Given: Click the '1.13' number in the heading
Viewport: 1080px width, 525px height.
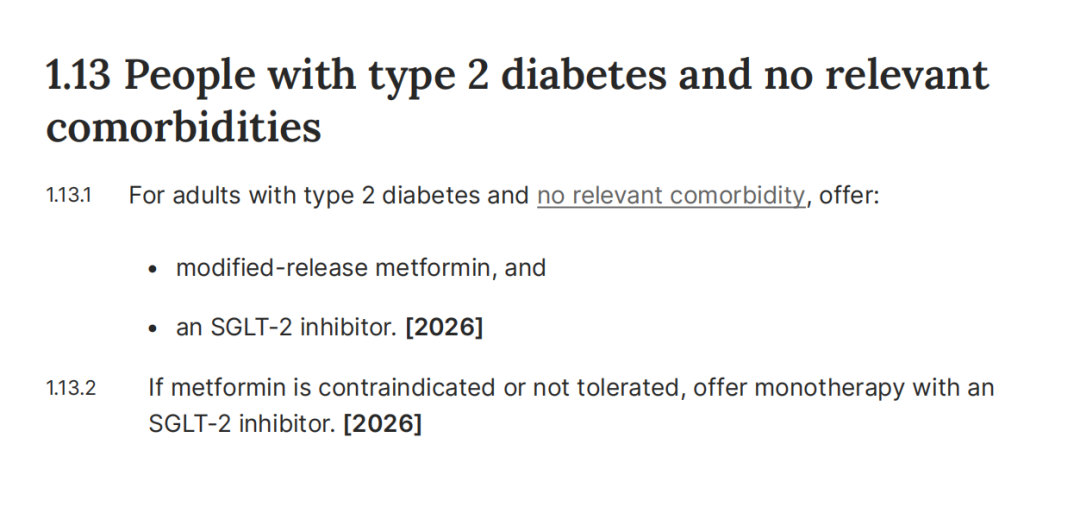Looking at the screenshot, I should point(77,76).
